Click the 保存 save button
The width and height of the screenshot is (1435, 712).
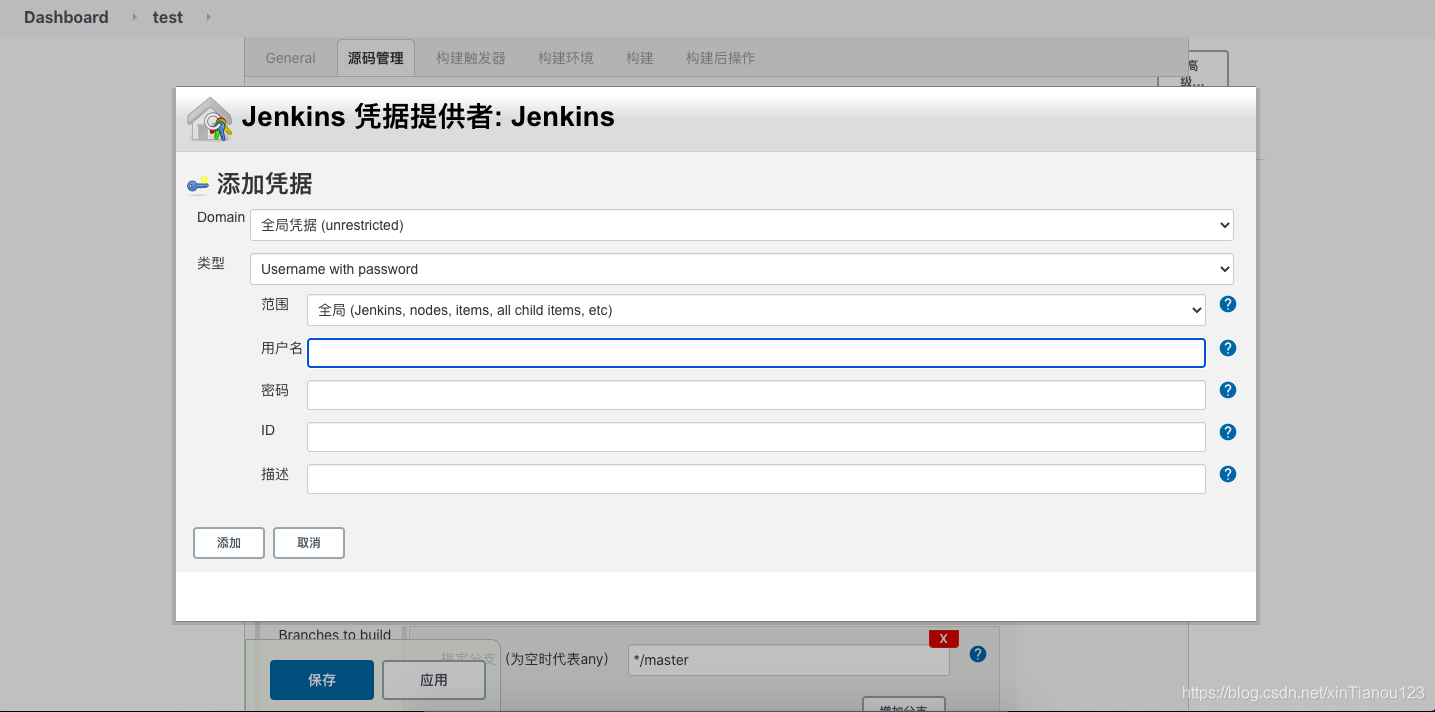point(322,680)
